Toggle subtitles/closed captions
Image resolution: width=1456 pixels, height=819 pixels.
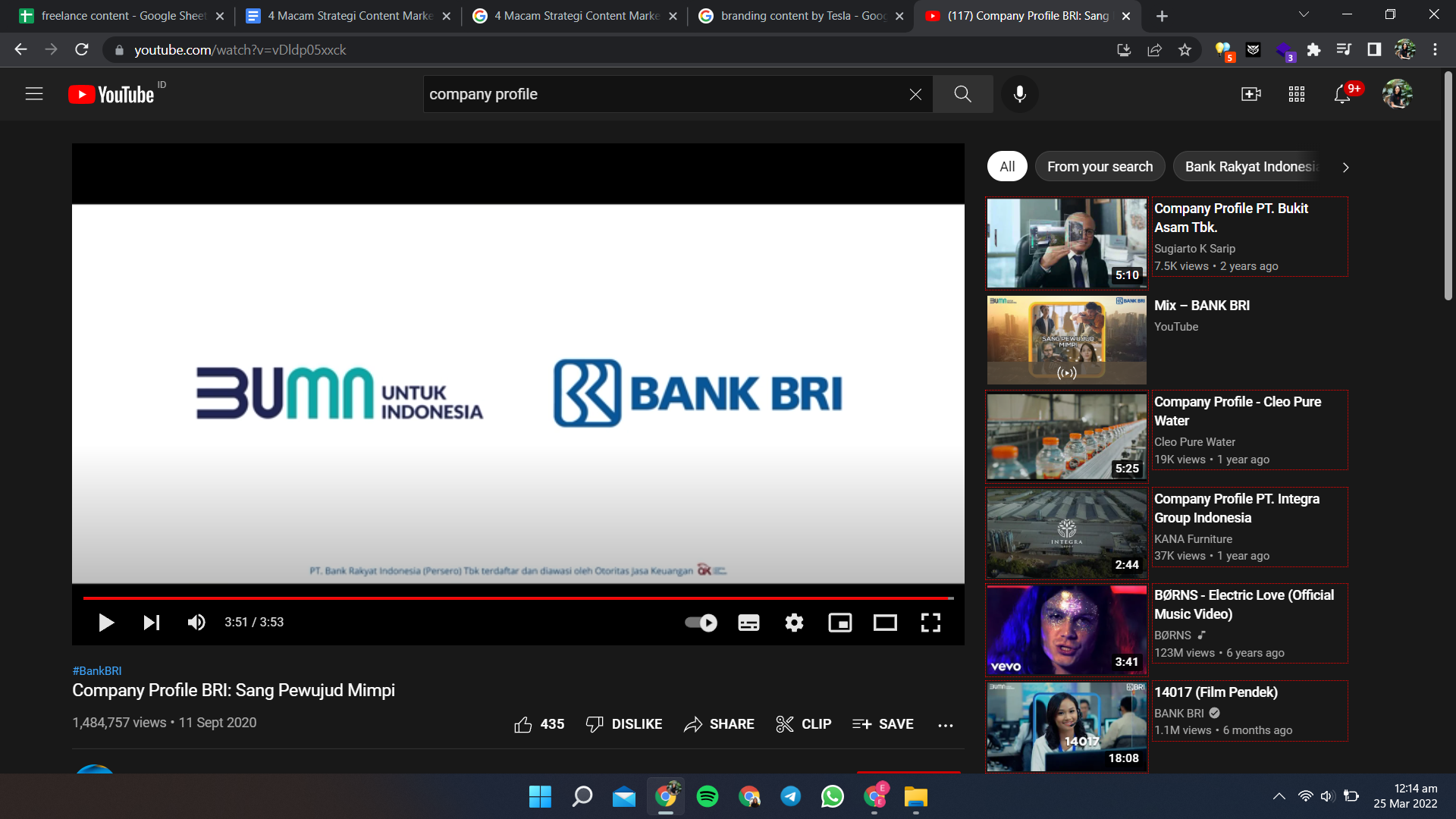click(x=748, y=623)
